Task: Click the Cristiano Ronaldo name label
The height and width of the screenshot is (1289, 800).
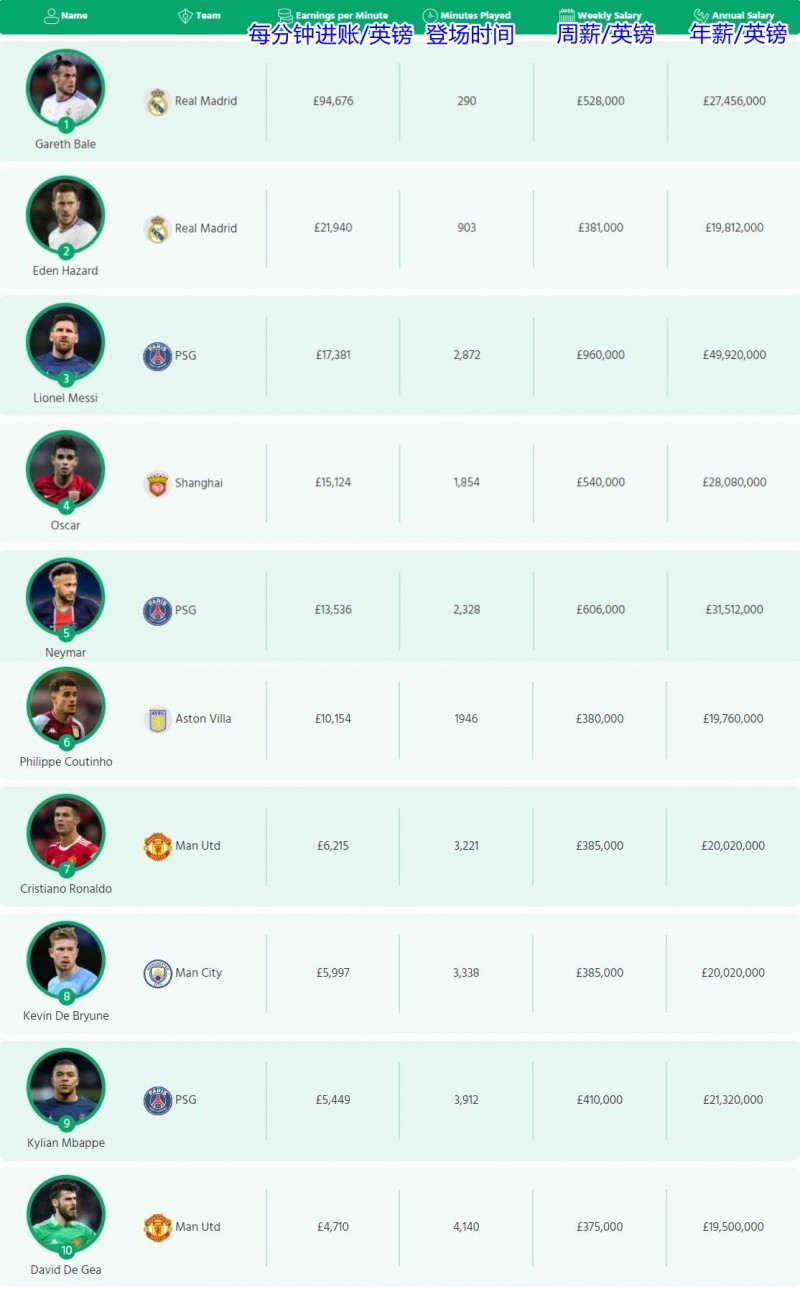Action: point(66,889)
